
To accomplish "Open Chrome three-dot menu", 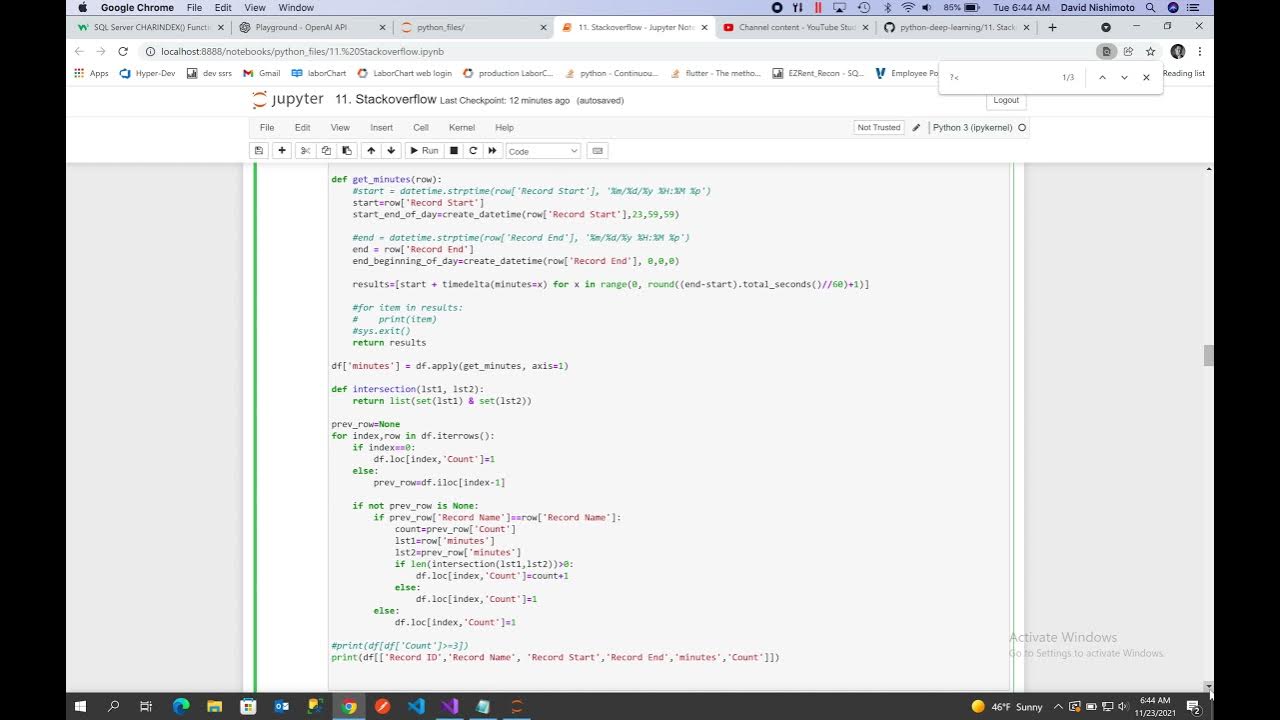I will coord(1199,51).
